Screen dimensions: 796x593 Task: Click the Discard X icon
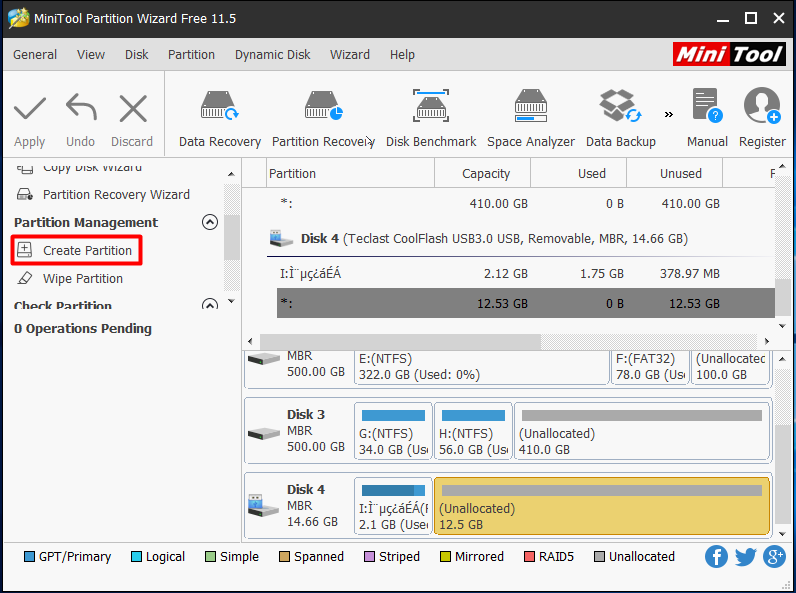[132, 108]
